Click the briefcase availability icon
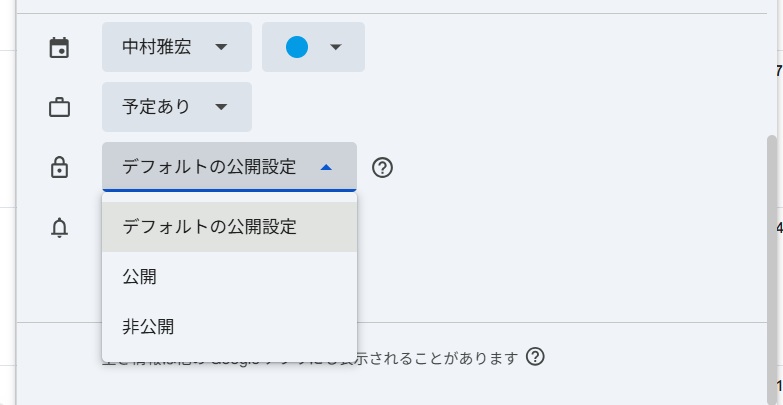Screen dimensions: 783x405 pos(60,107)
